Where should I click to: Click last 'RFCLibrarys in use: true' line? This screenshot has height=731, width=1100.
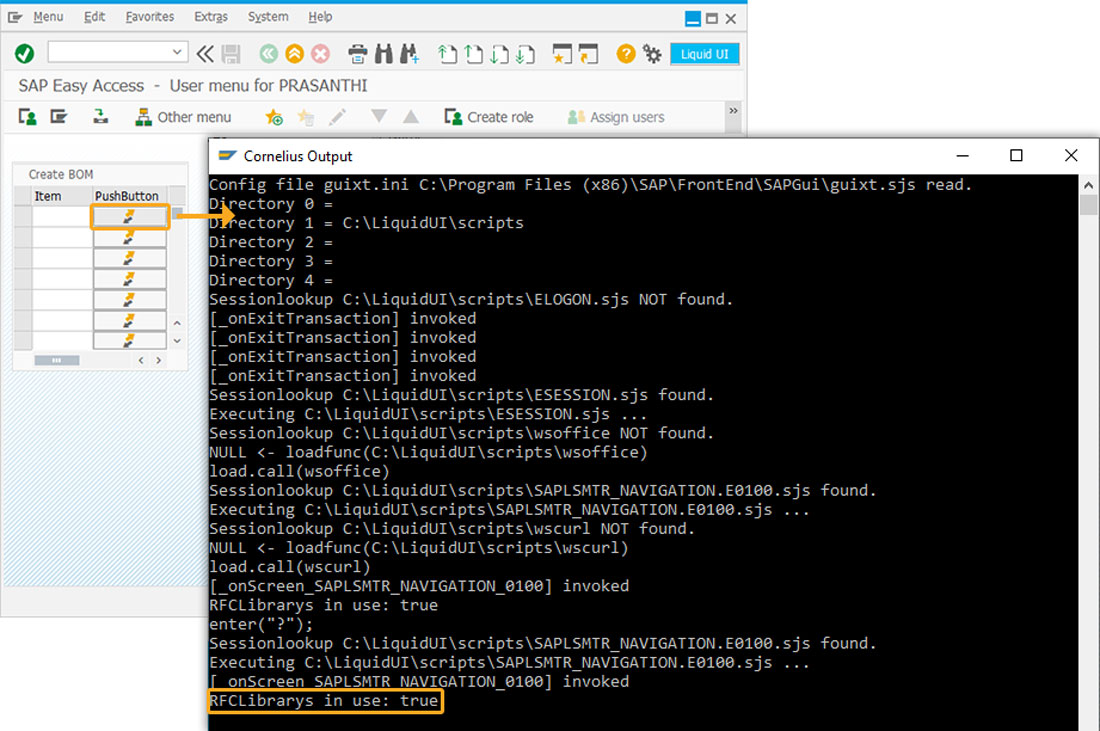(x=323, y=701)
